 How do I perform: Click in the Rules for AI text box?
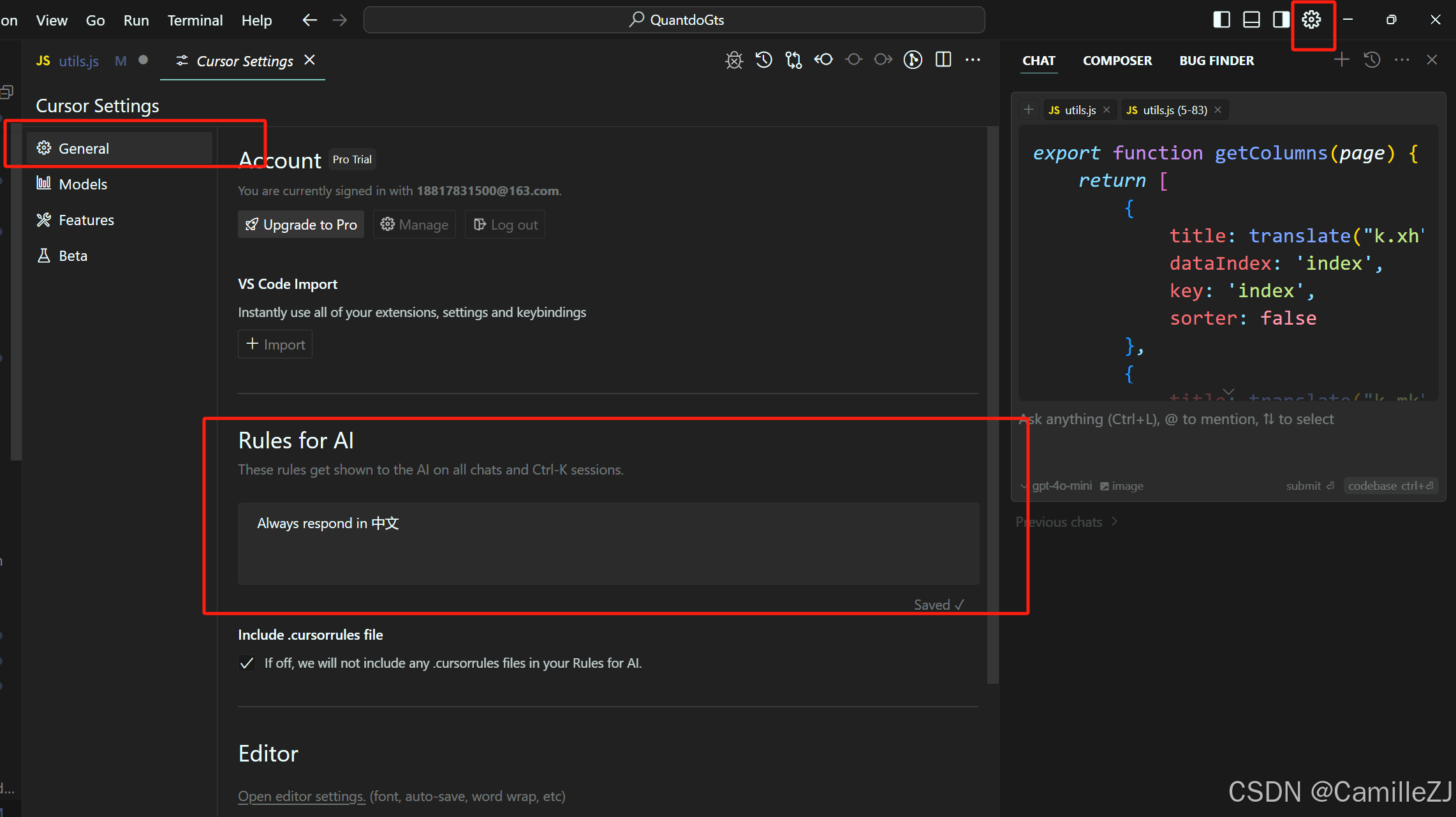tap(608, 543)
